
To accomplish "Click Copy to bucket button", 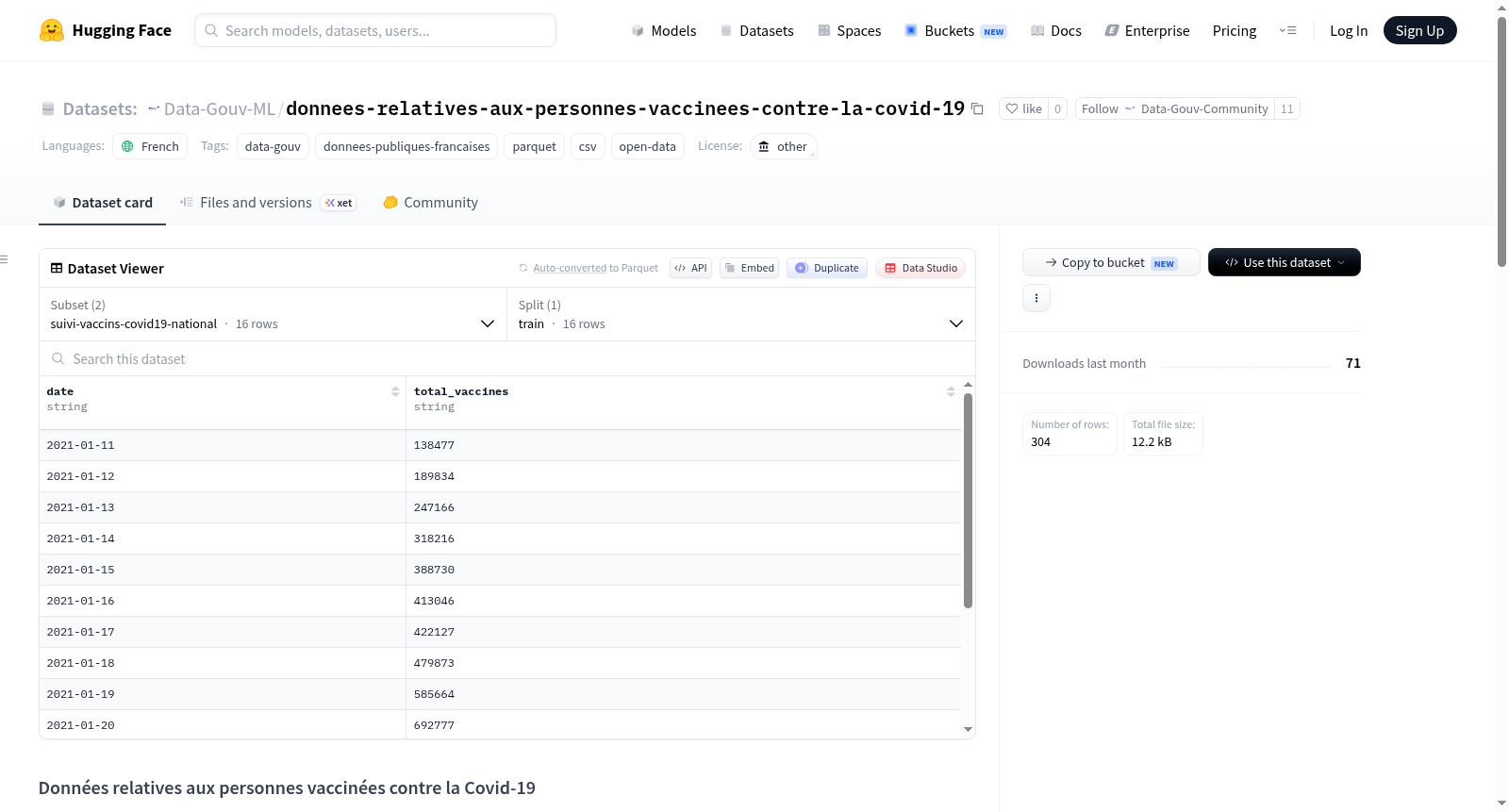I will pyautogui.click(x=1111, y=262).
